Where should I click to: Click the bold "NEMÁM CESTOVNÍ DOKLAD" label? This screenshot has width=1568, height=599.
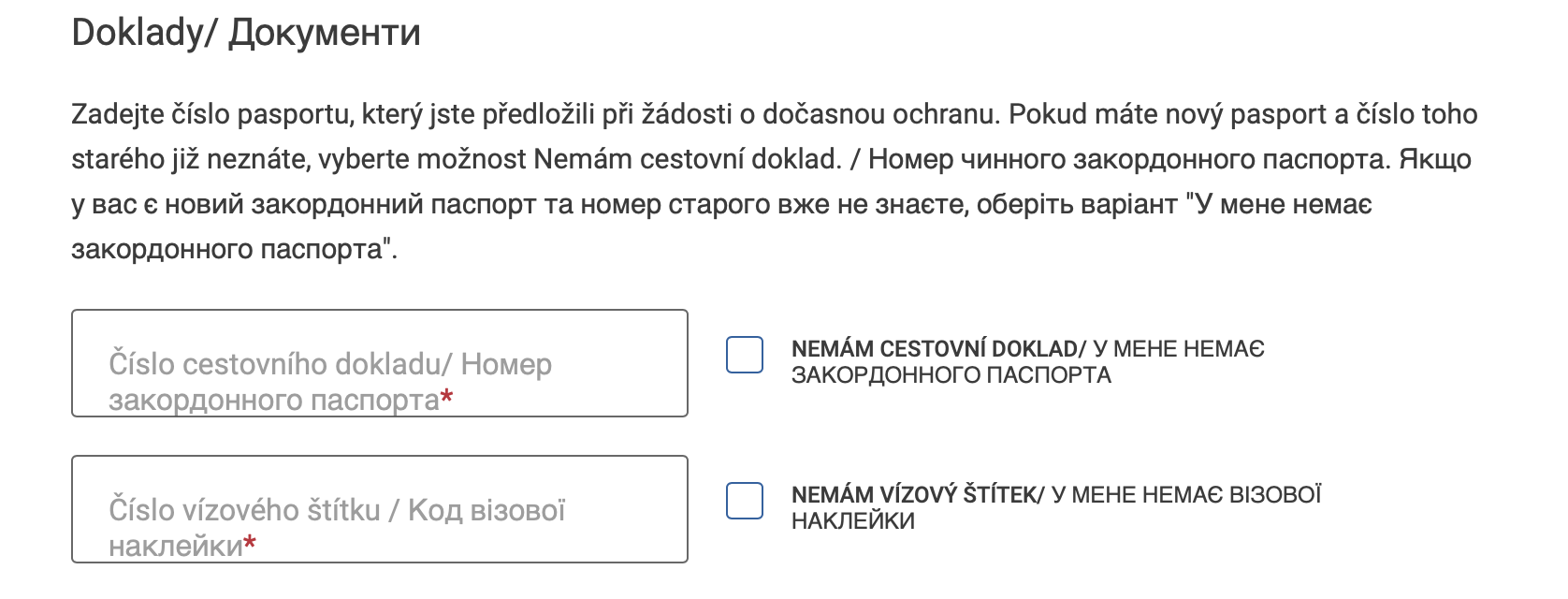click(x=934, y=349)
